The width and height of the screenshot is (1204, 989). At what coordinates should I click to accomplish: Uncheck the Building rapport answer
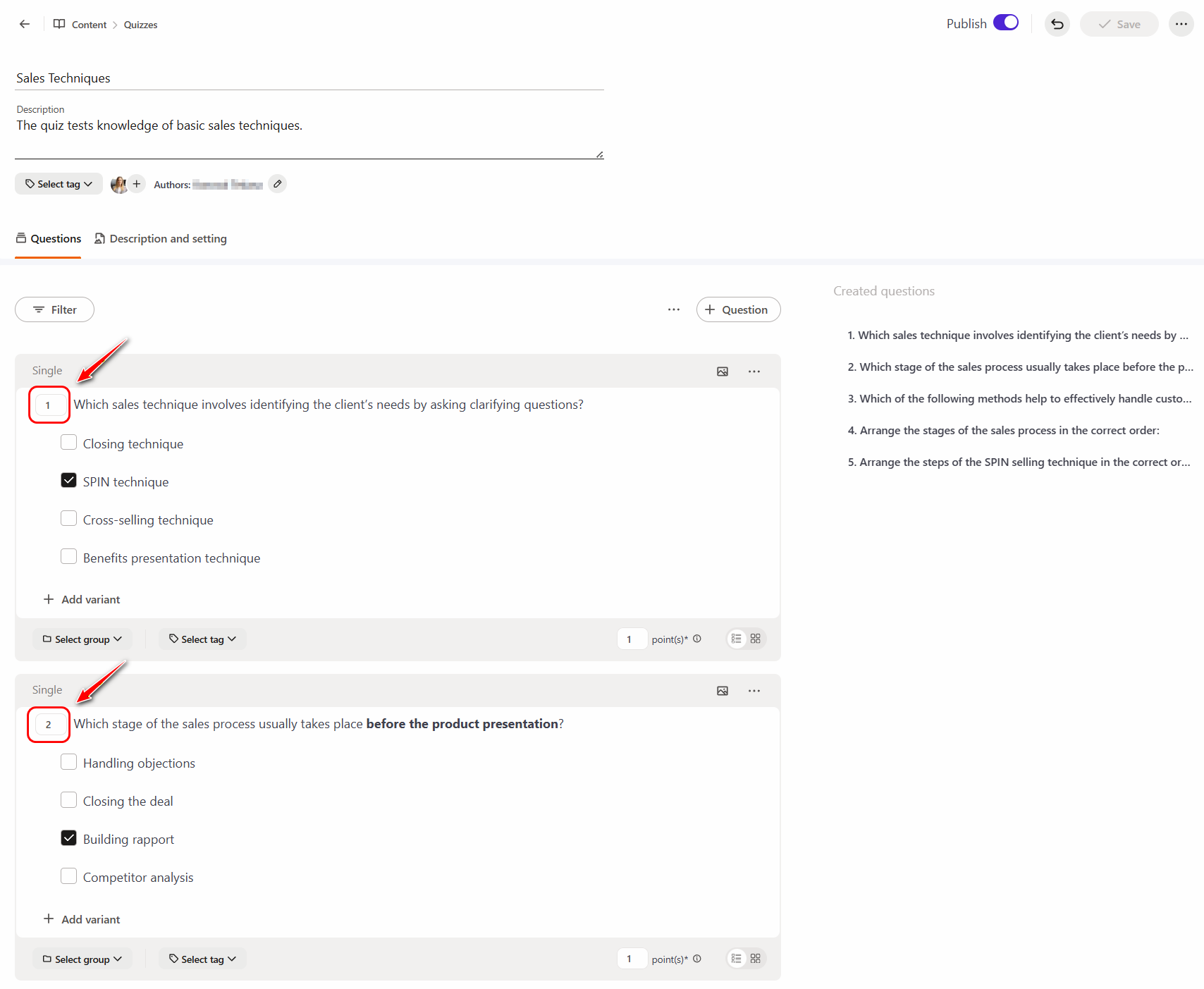coord(69,838)
